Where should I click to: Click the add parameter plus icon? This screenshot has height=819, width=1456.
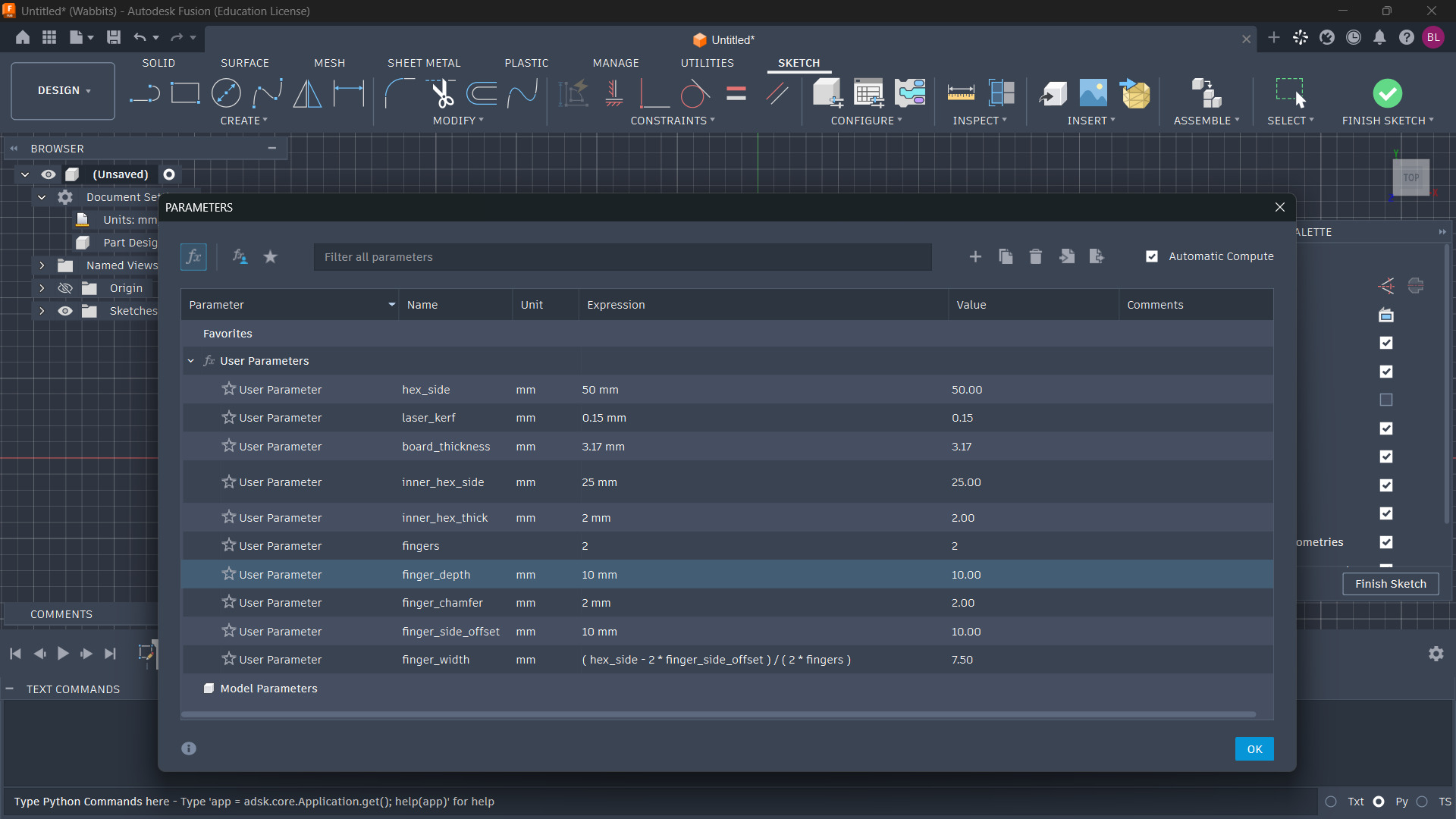click(x=975, y=257)
